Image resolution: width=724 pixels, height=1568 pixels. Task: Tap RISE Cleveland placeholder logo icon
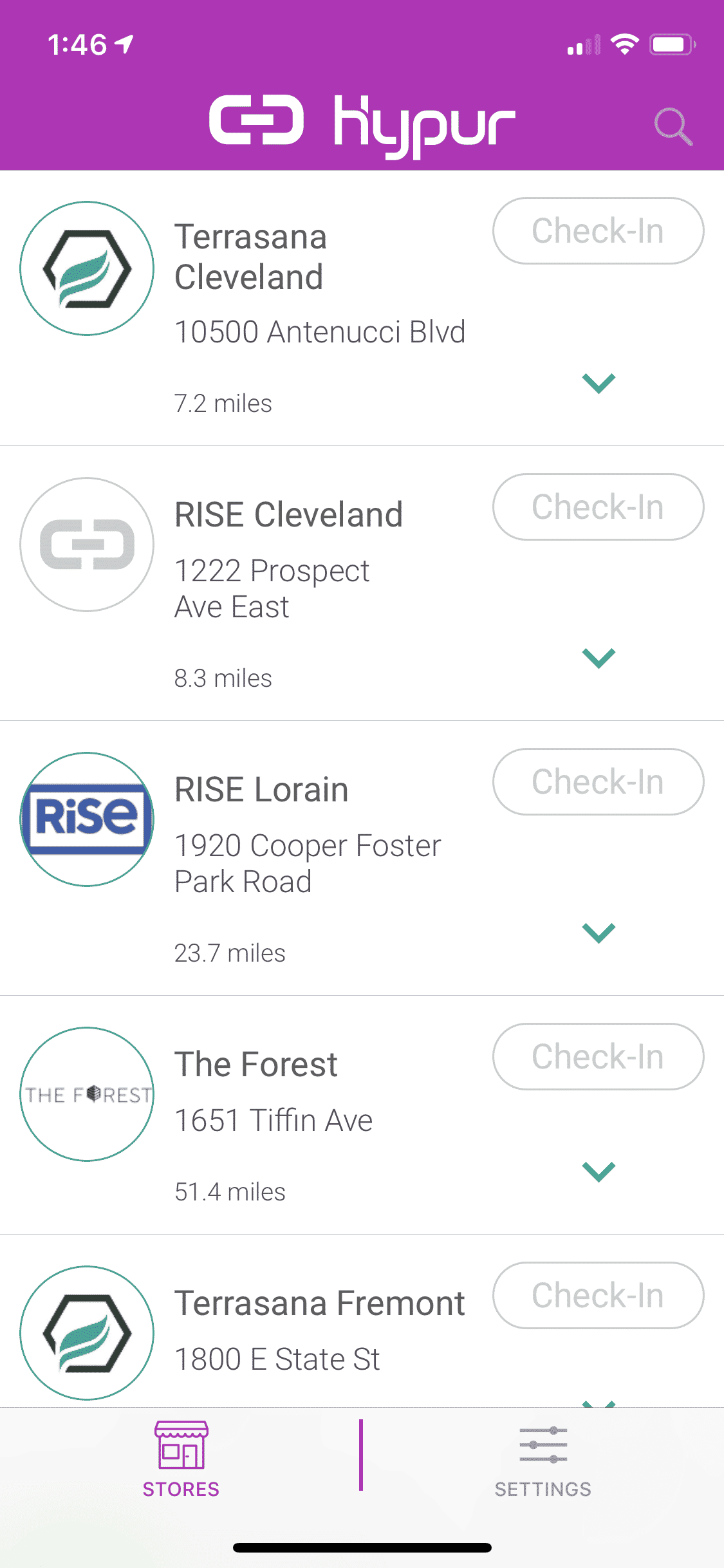pos(87,545)
